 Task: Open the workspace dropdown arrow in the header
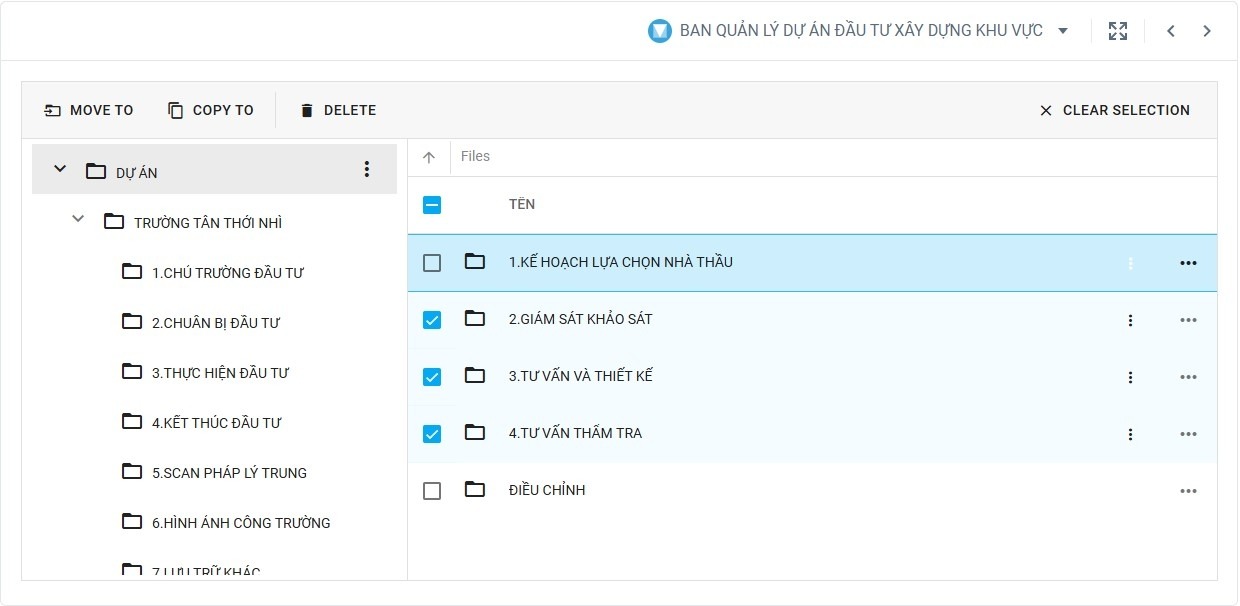[x=1062, y=30]
